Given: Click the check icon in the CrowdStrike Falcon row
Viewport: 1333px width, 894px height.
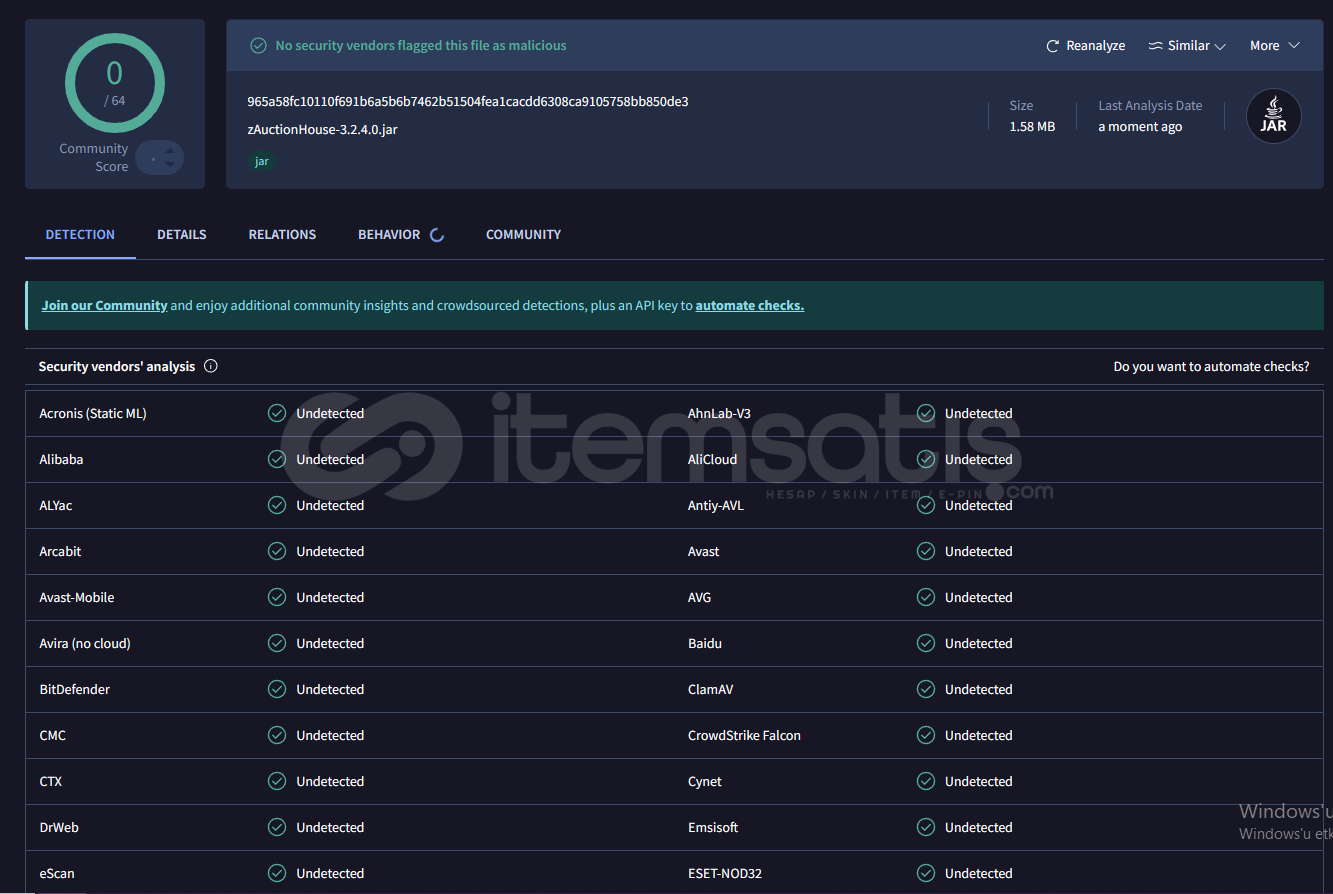Looking at the screenshot, I should click(926, 735).
